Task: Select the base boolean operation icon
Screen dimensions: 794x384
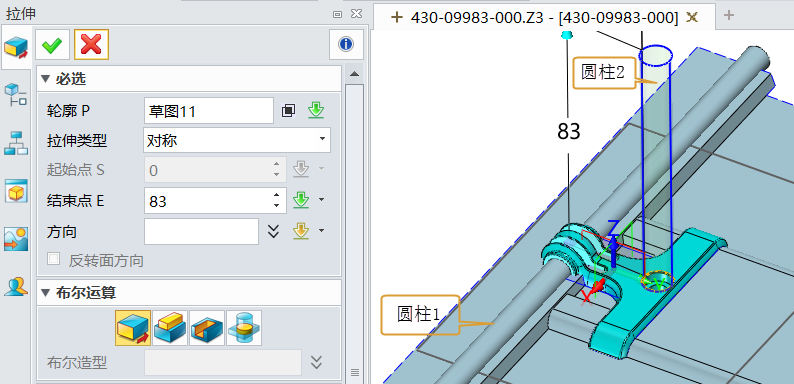Action: point(133,328)
